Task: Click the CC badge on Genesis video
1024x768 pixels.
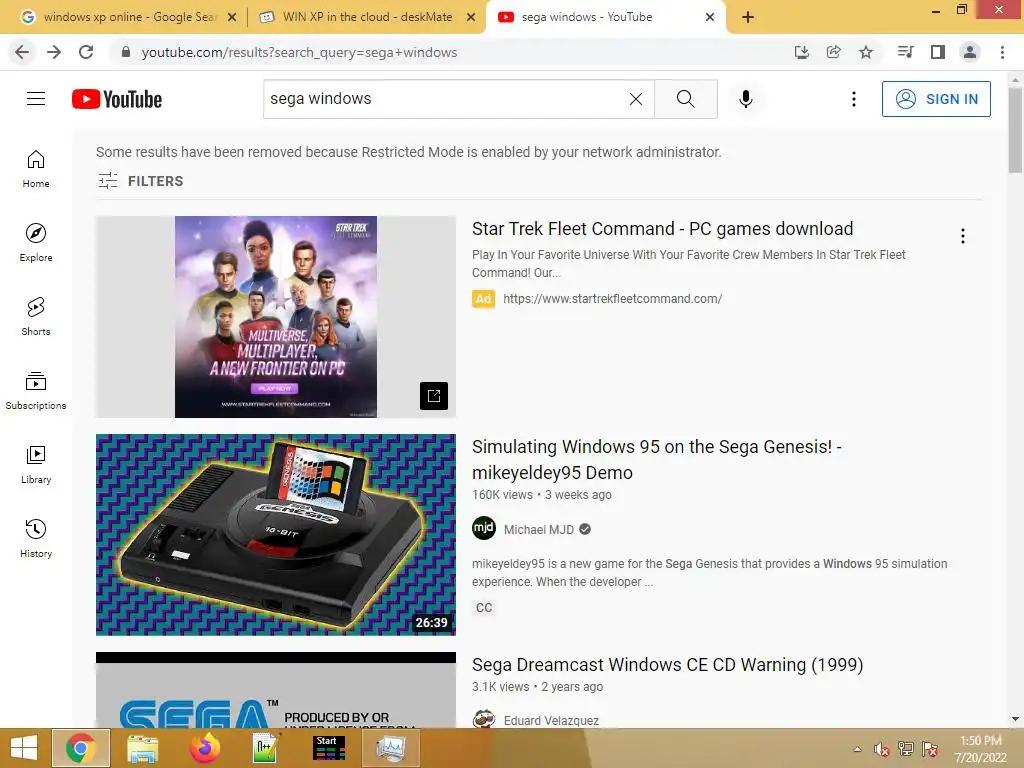Action: click(484, 607)
